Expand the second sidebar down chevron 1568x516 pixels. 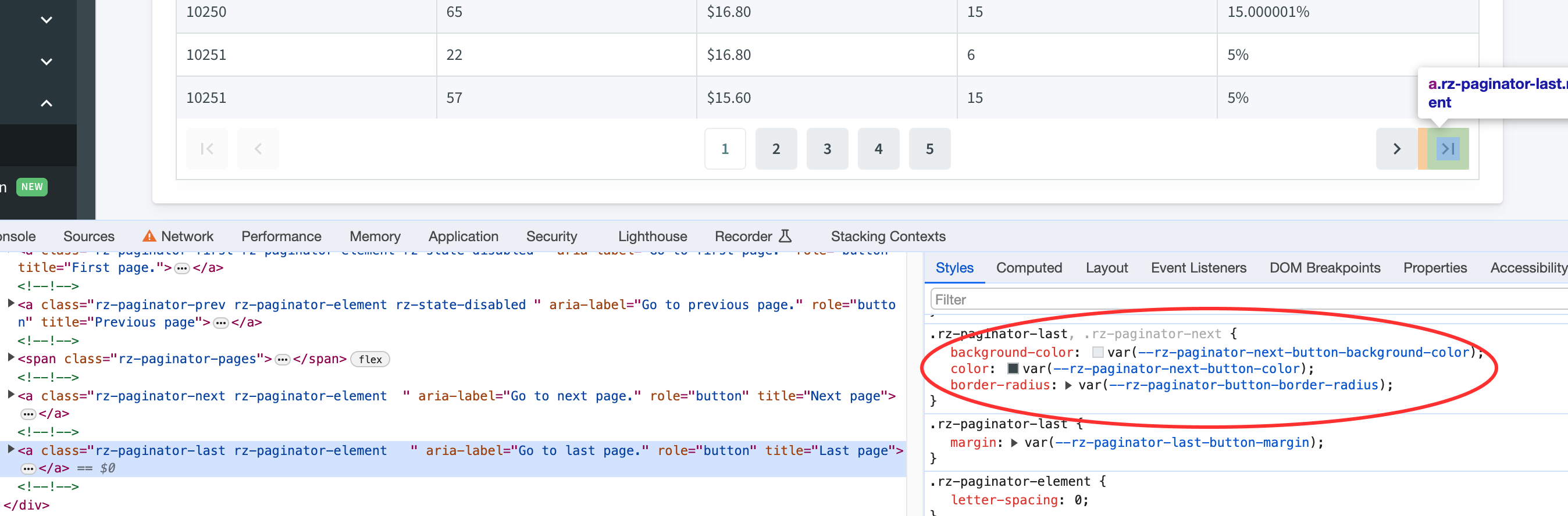click(47, 62)
